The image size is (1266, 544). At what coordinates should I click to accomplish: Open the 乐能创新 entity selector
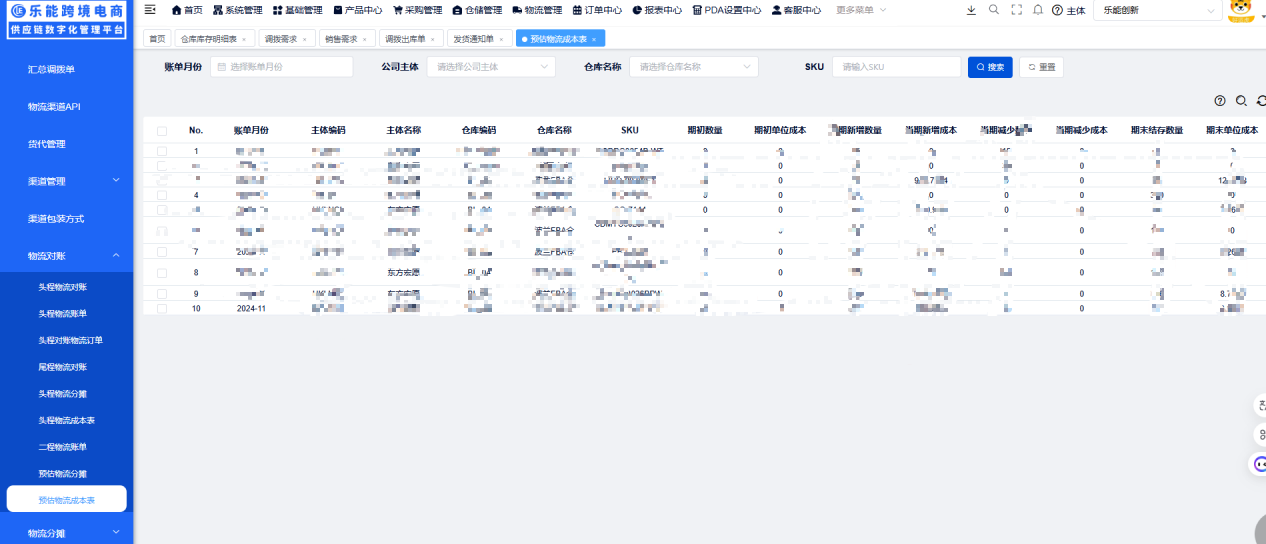[1157, 10]
